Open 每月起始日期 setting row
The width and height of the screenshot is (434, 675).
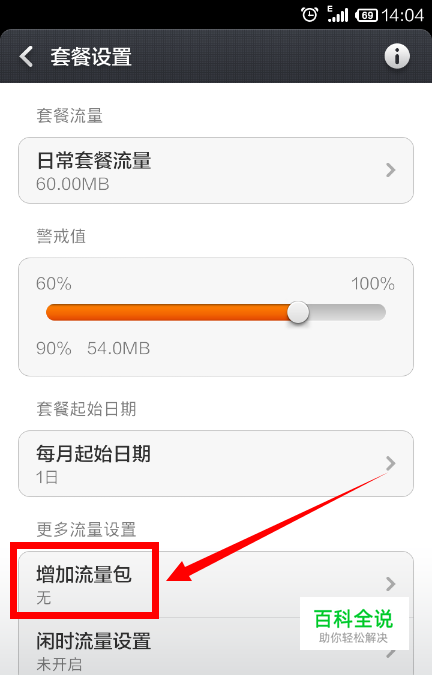216,463
